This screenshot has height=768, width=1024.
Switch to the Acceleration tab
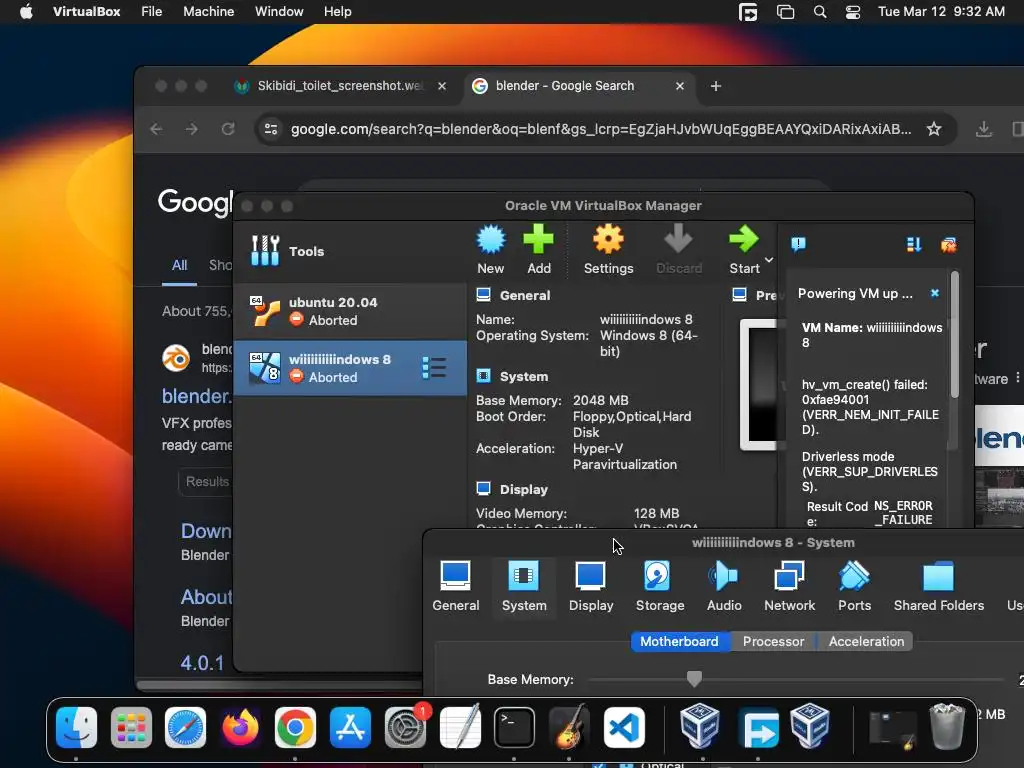(x=866, y=641)
